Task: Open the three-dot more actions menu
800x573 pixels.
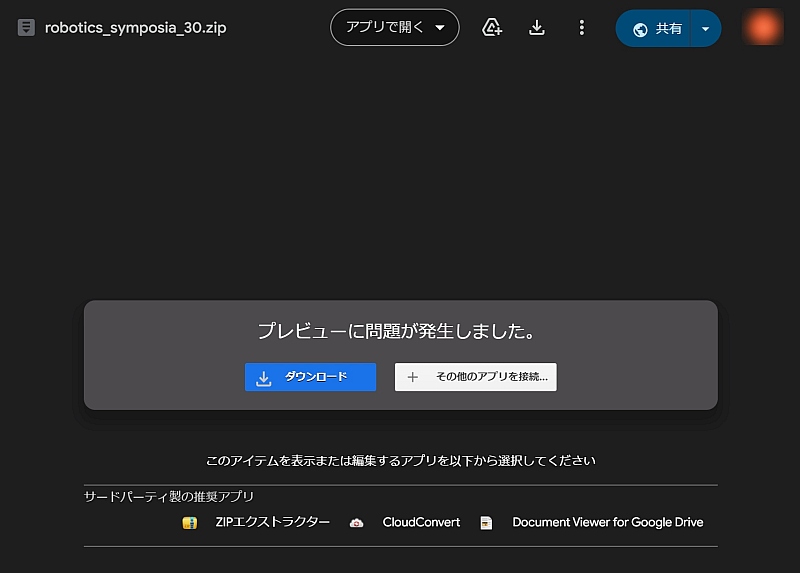Action: coord(582,28)
